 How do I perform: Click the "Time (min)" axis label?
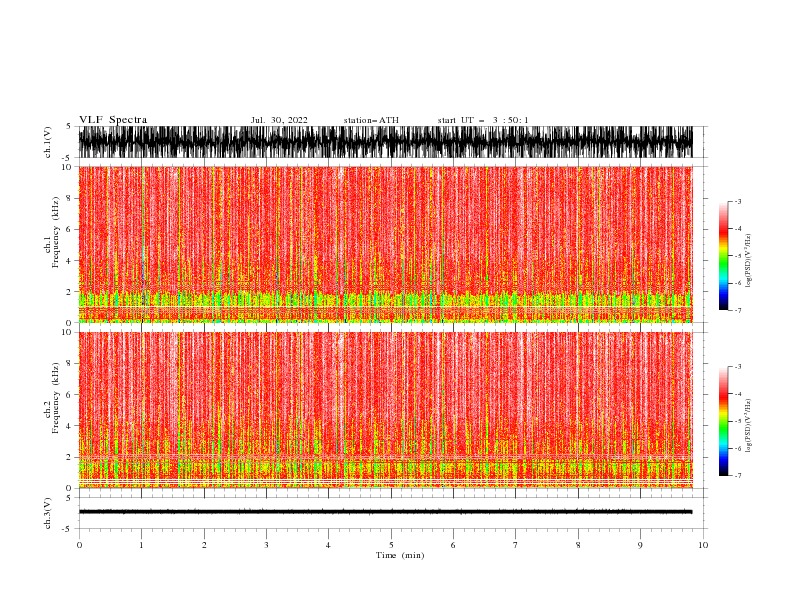[400, 555]
